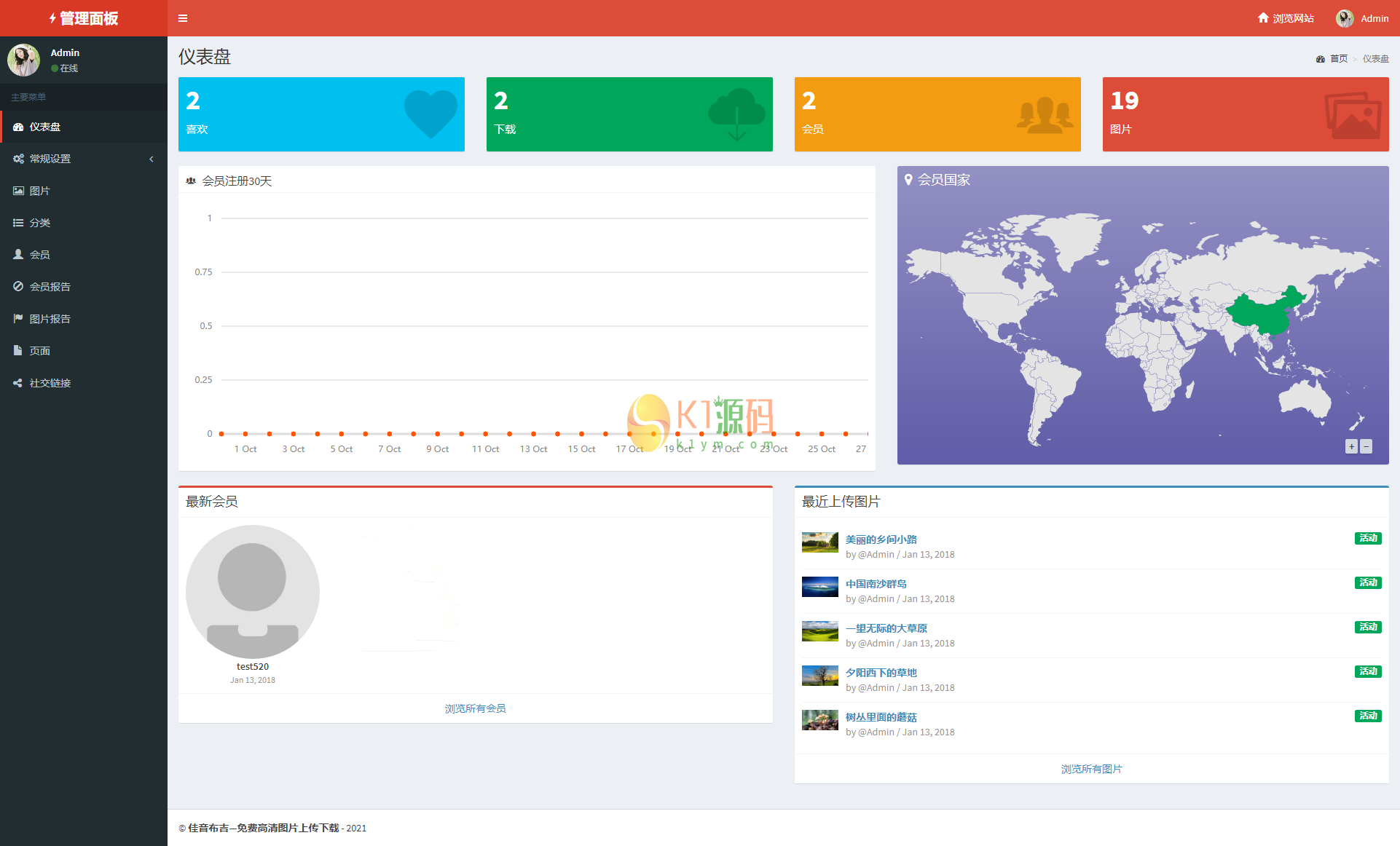Viewport: 1400px width, 846px height.
Task: Click the 浏览所有会员 link
Action: tap(475, 708)
